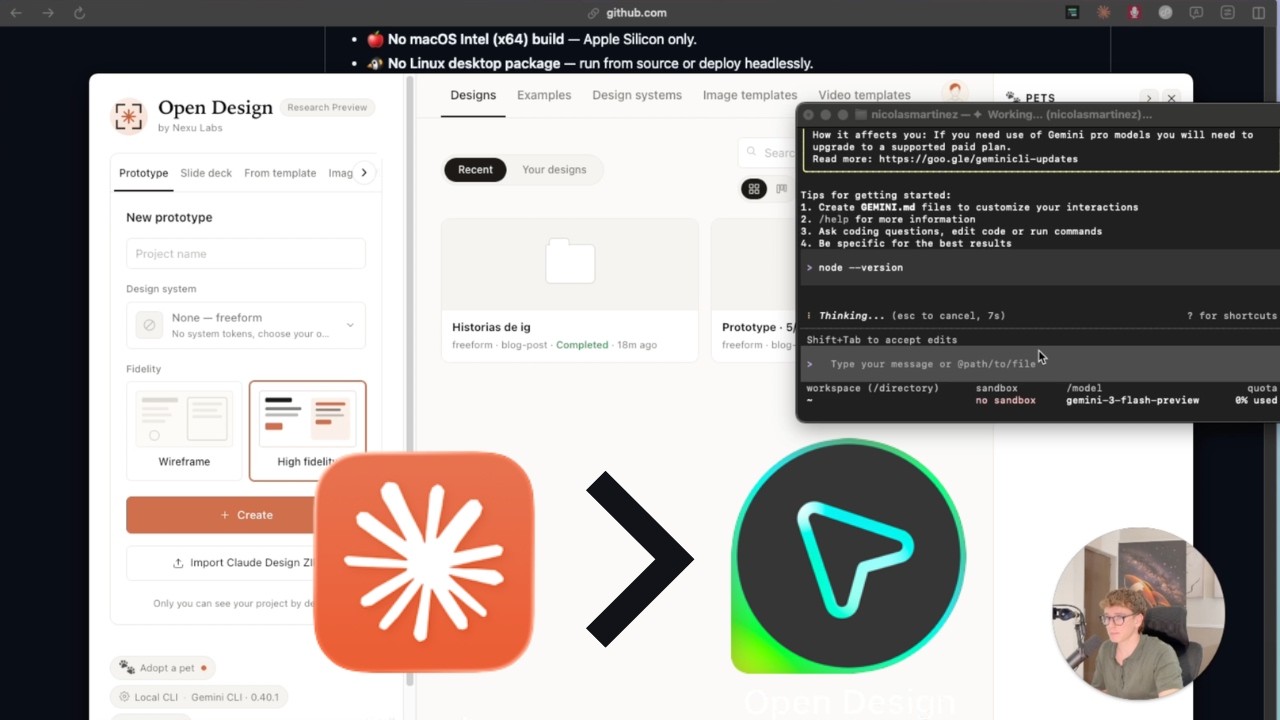
Task: Open the Video templates tab
Action: pyautogui.click(x=864, y=95)
